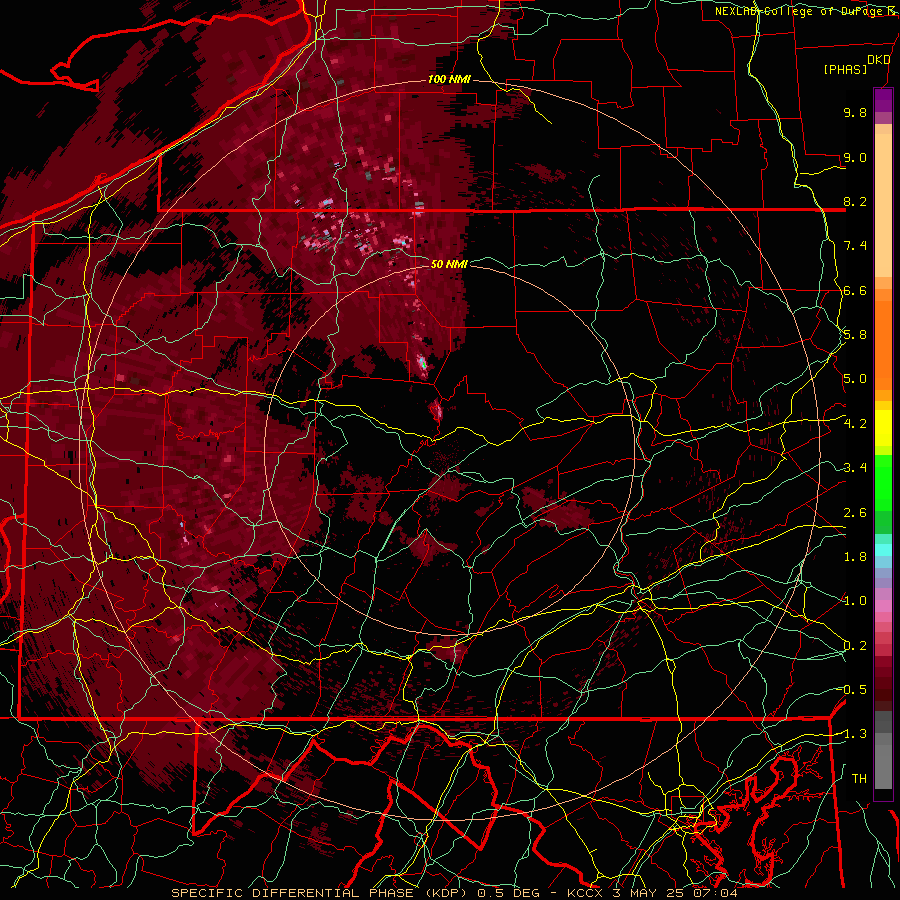This screenshot has height=900, width=900.
Task: Click the 2.6 scale value
Action: click(x=855, y=513)
